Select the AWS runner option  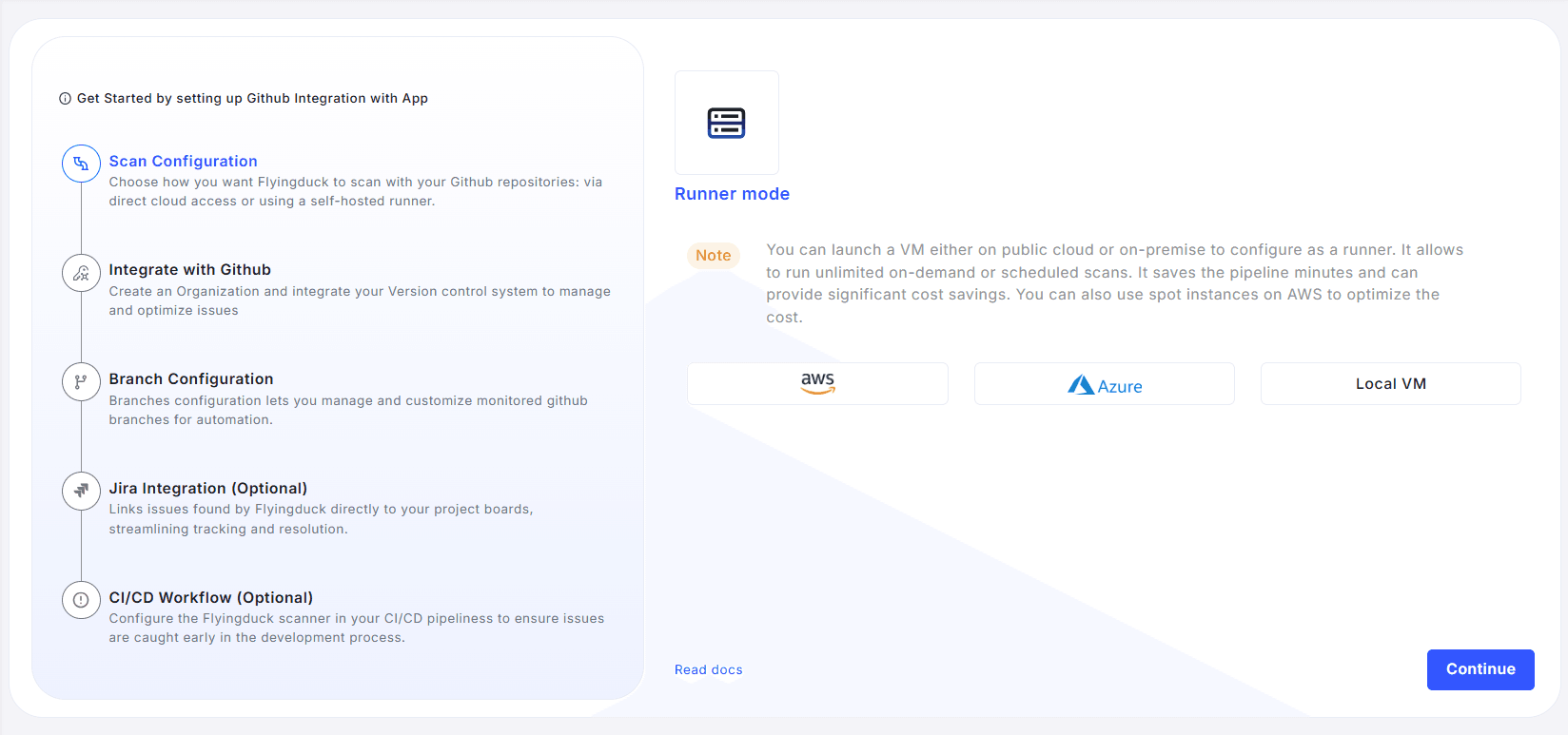pos(817,383)
